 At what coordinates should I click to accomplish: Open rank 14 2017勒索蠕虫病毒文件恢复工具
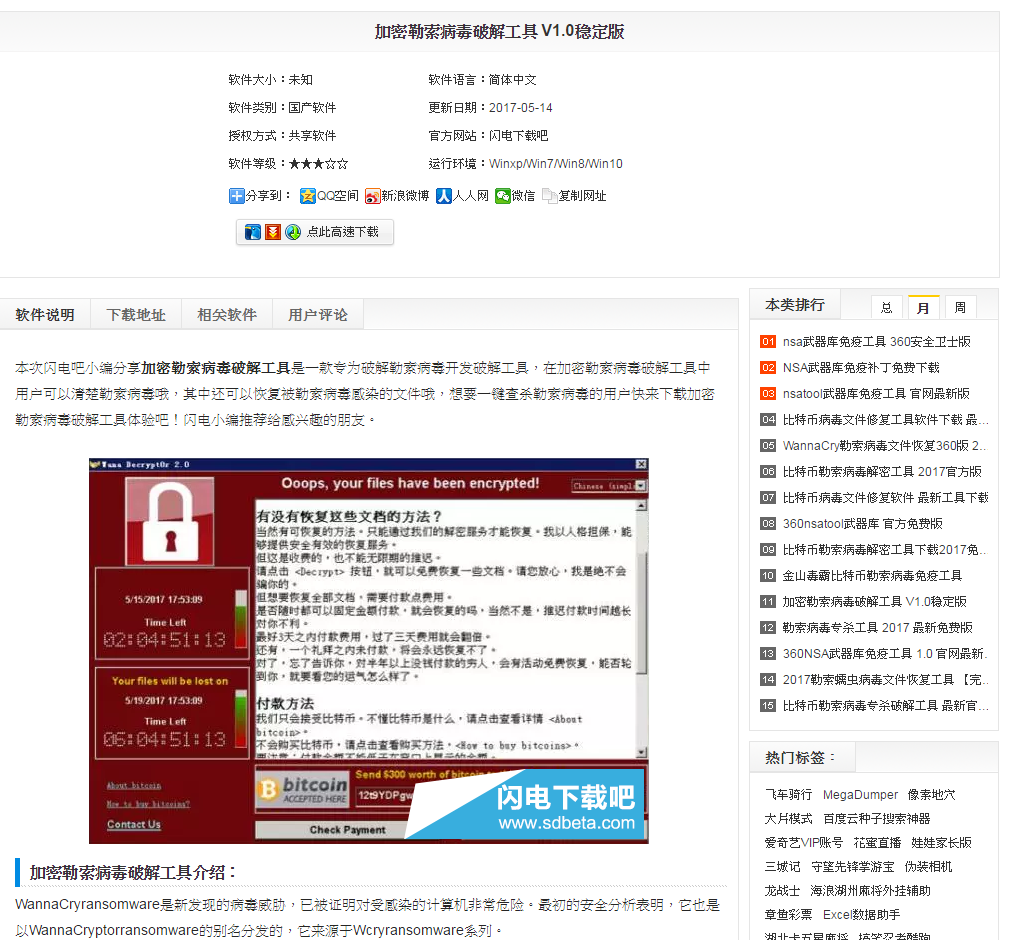point(885,680)
